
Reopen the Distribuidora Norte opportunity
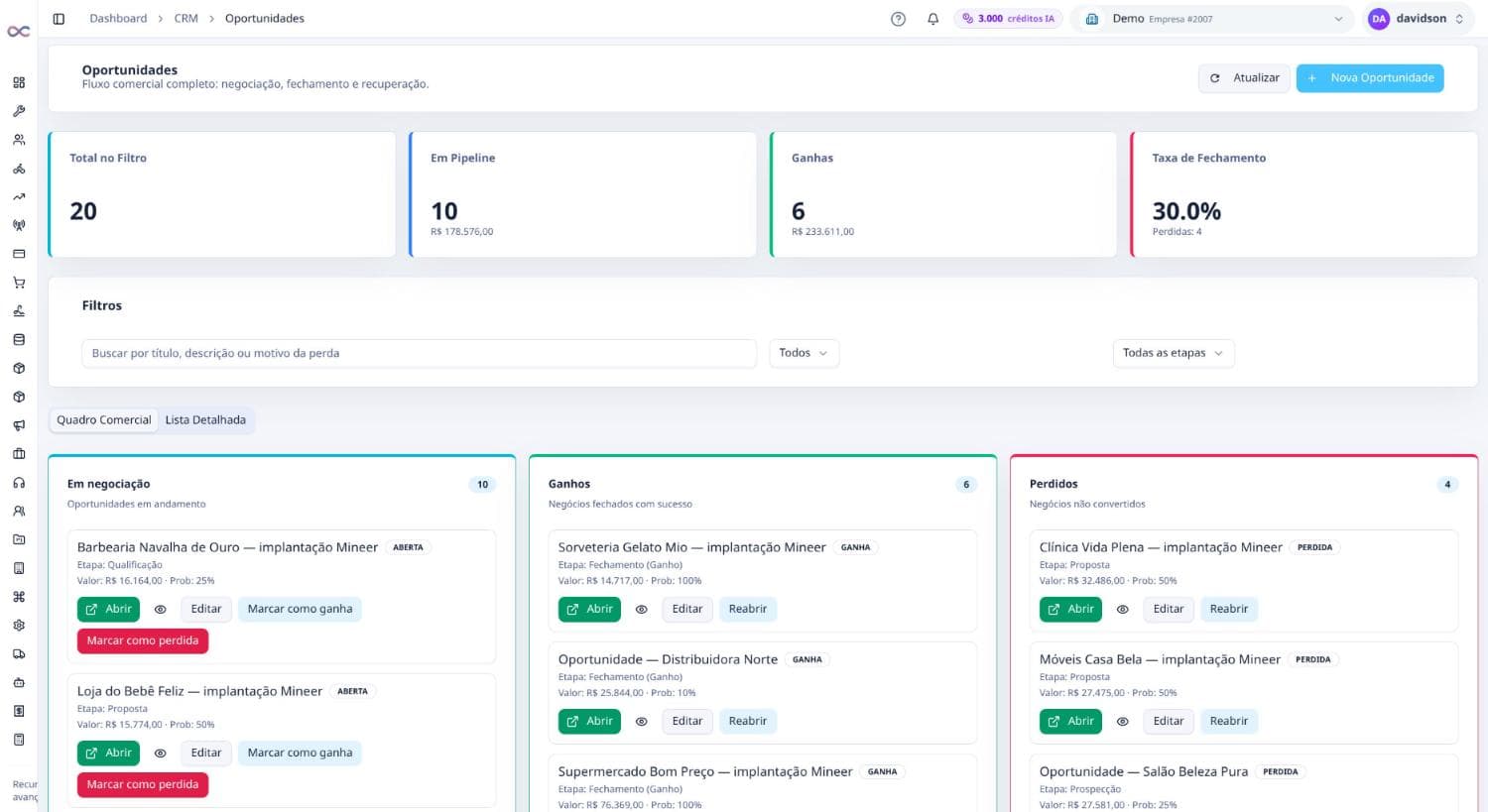click(748, 722)
